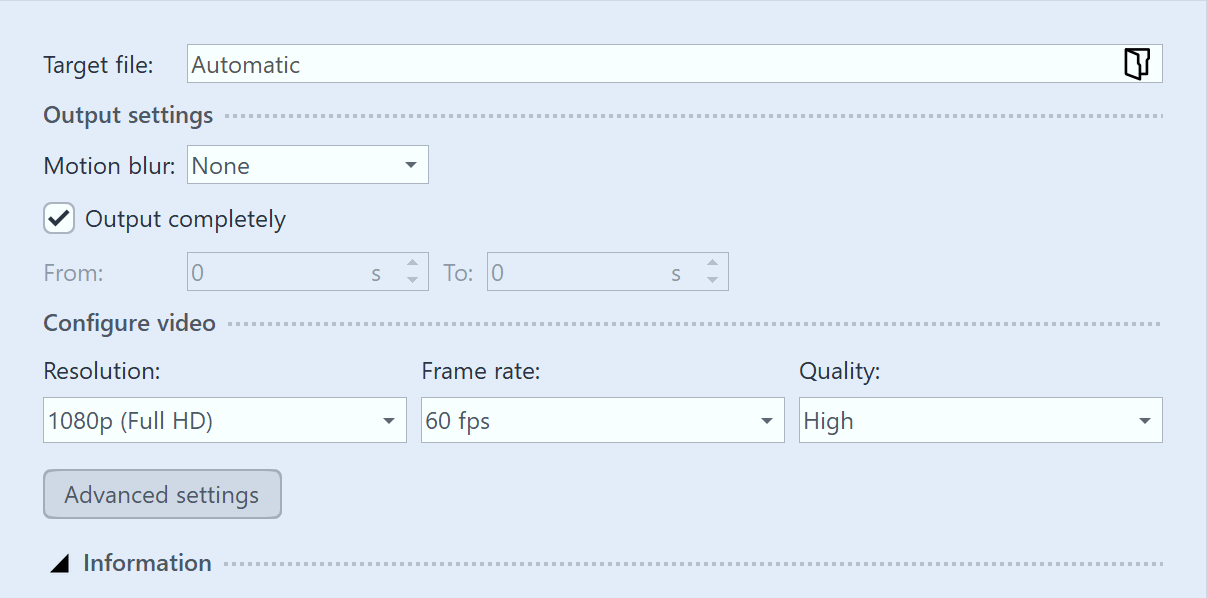The width and height of the screenshot is (1207, 598).
Task: Enable partial output by toggling Output completely
Action: tap(58, 218)
